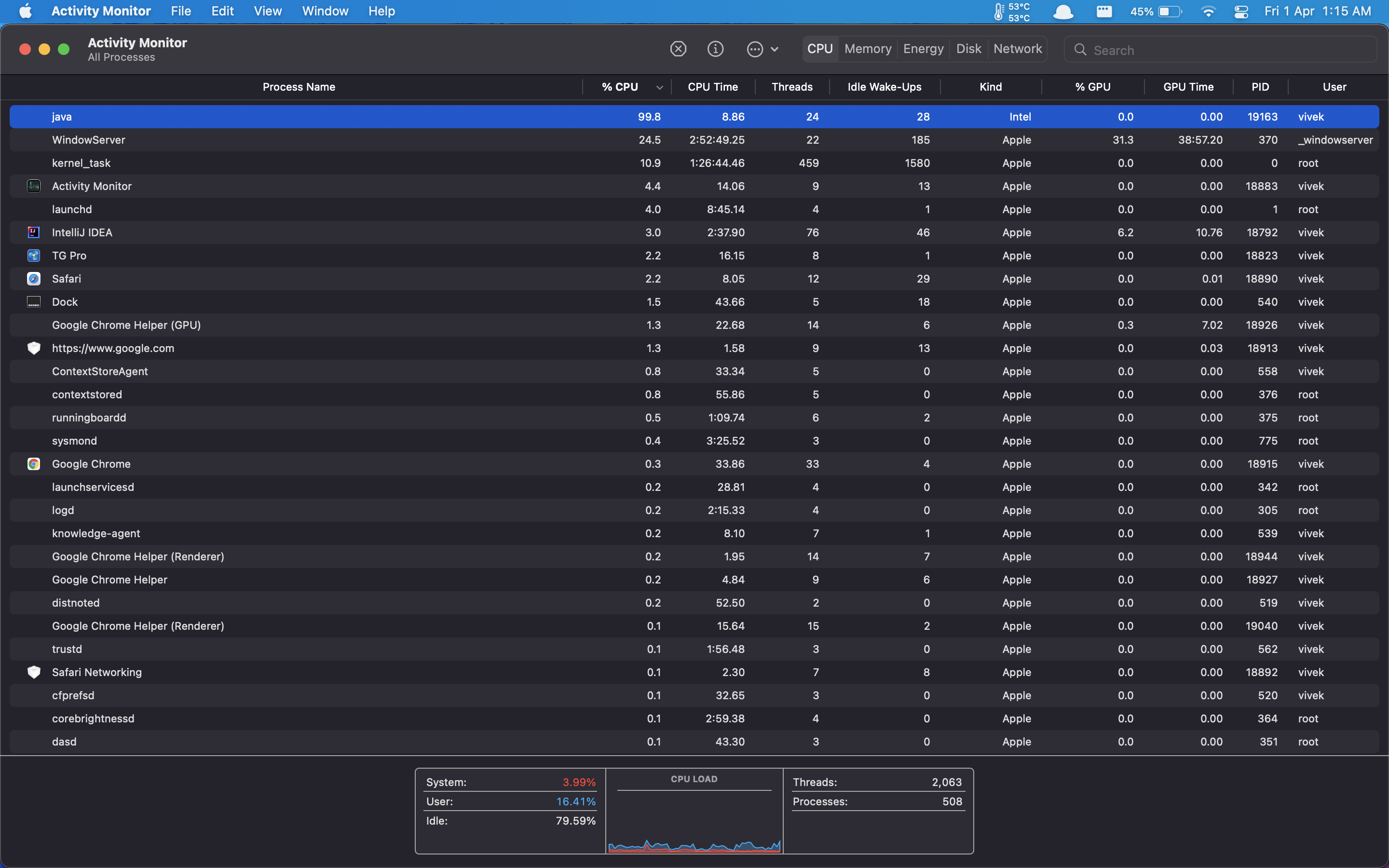Open the View menu
1389x868 pixels.
click(x=268, y=11)
